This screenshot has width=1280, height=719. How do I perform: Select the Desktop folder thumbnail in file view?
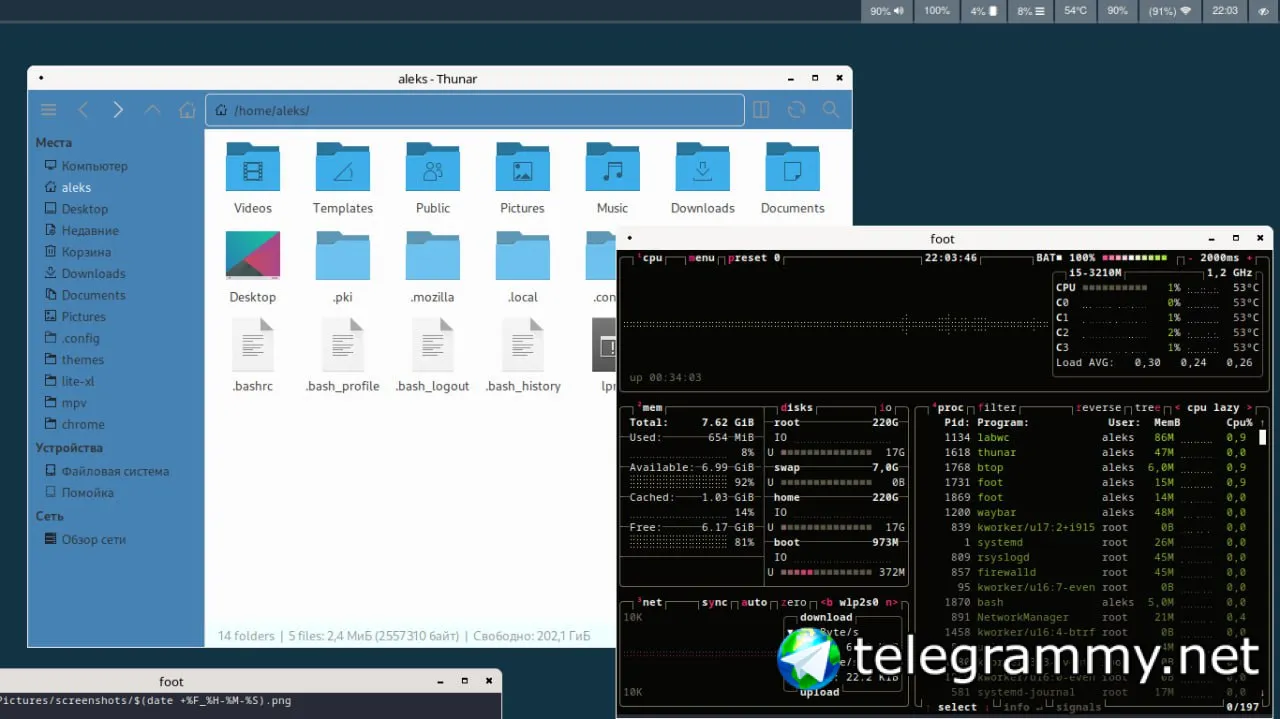pyautogui.click(x=253, y=255)
